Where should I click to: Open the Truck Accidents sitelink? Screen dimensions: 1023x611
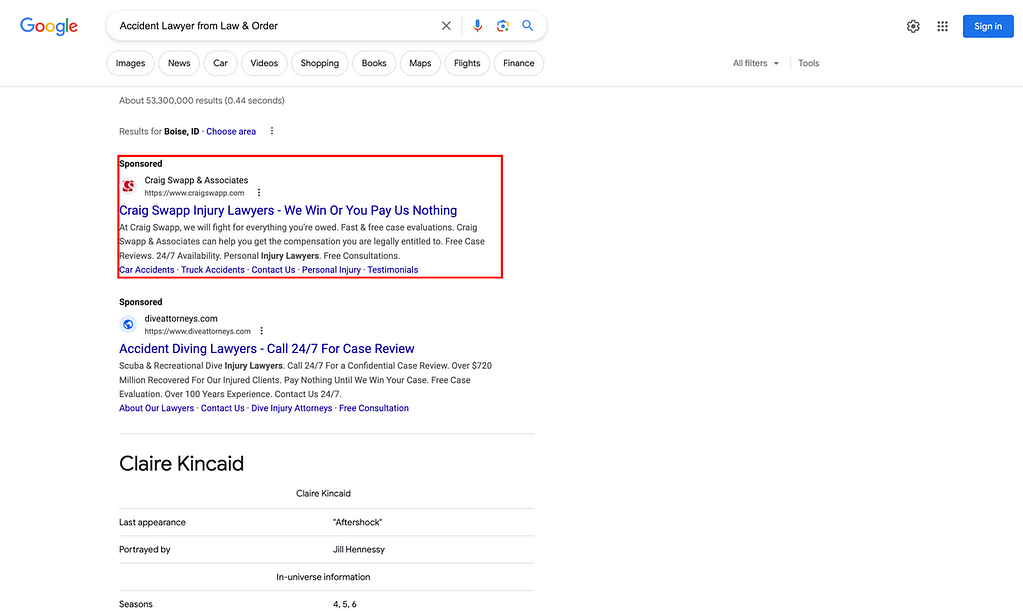pos(213,270)
